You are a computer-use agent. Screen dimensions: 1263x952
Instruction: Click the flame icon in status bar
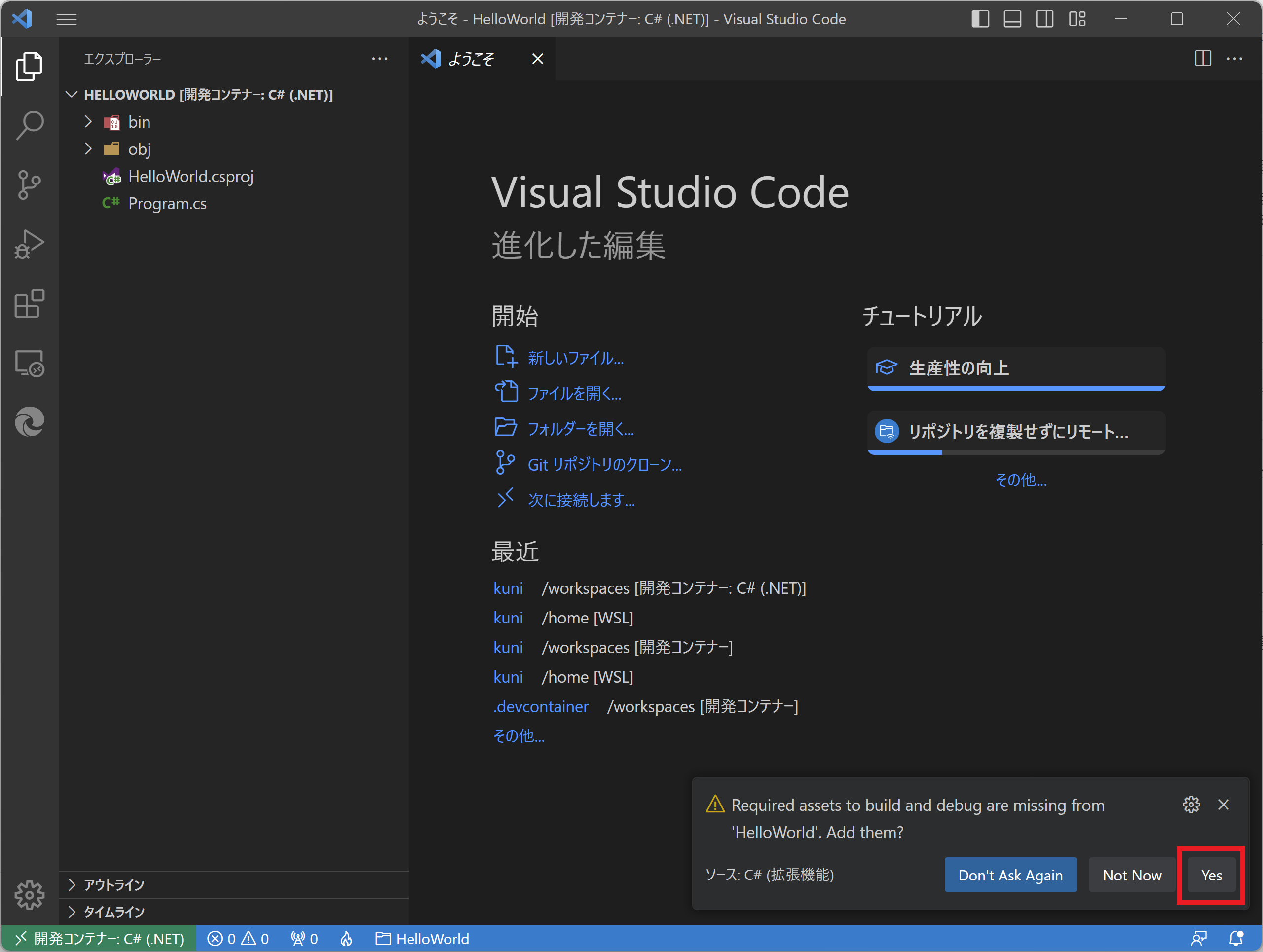(346, 939)
